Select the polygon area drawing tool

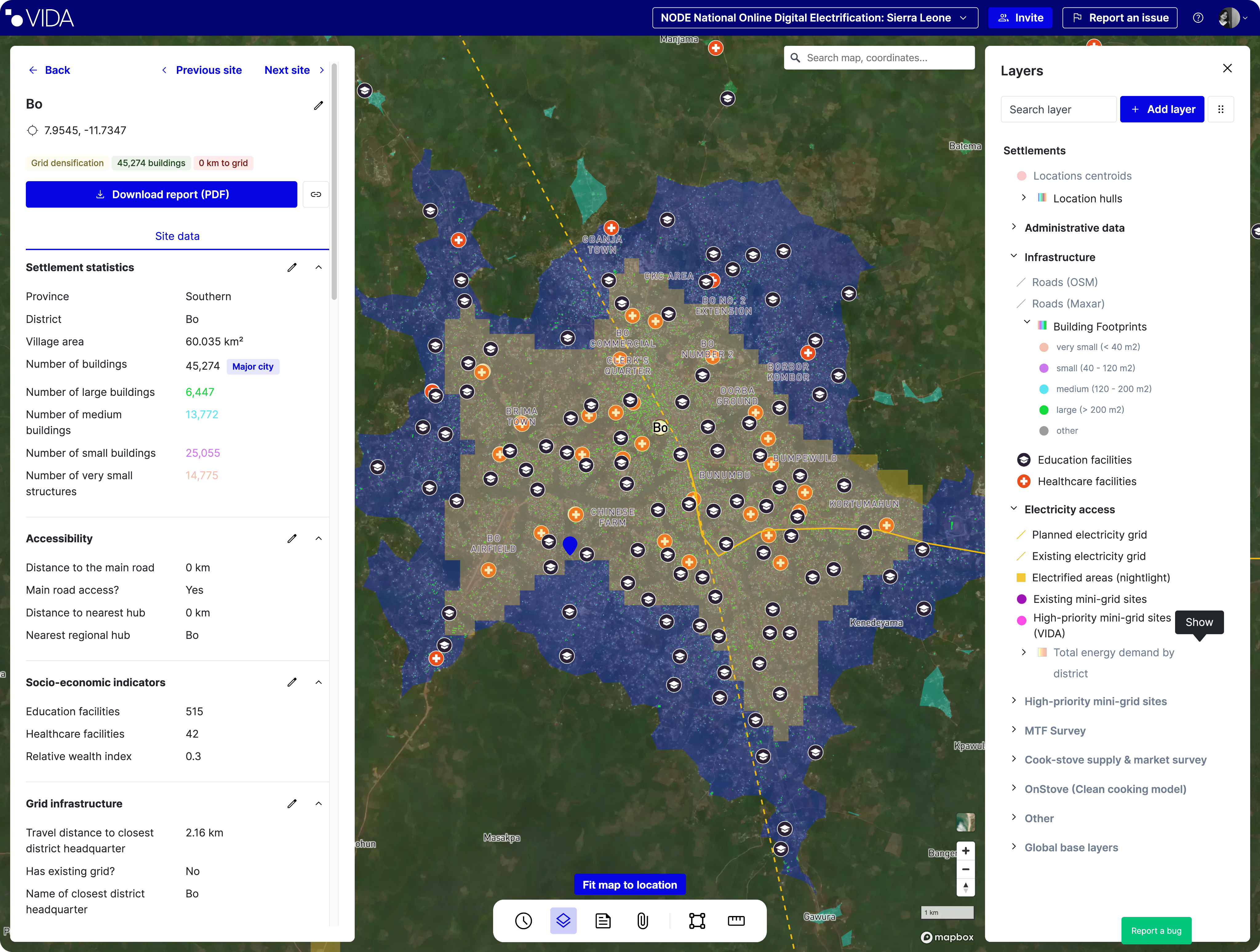tap(697, 921)
